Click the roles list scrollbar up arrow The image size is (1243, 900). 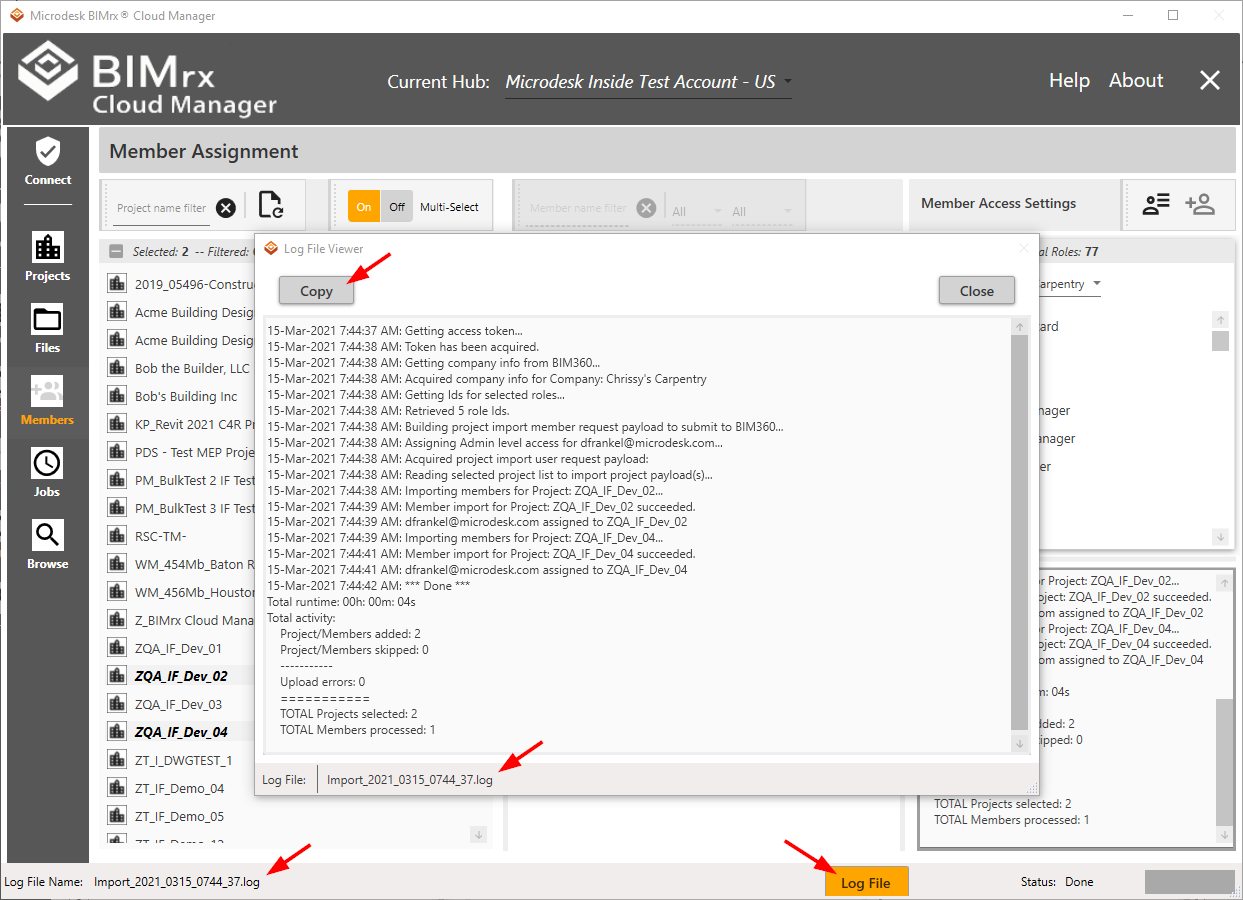(1220, 320)
